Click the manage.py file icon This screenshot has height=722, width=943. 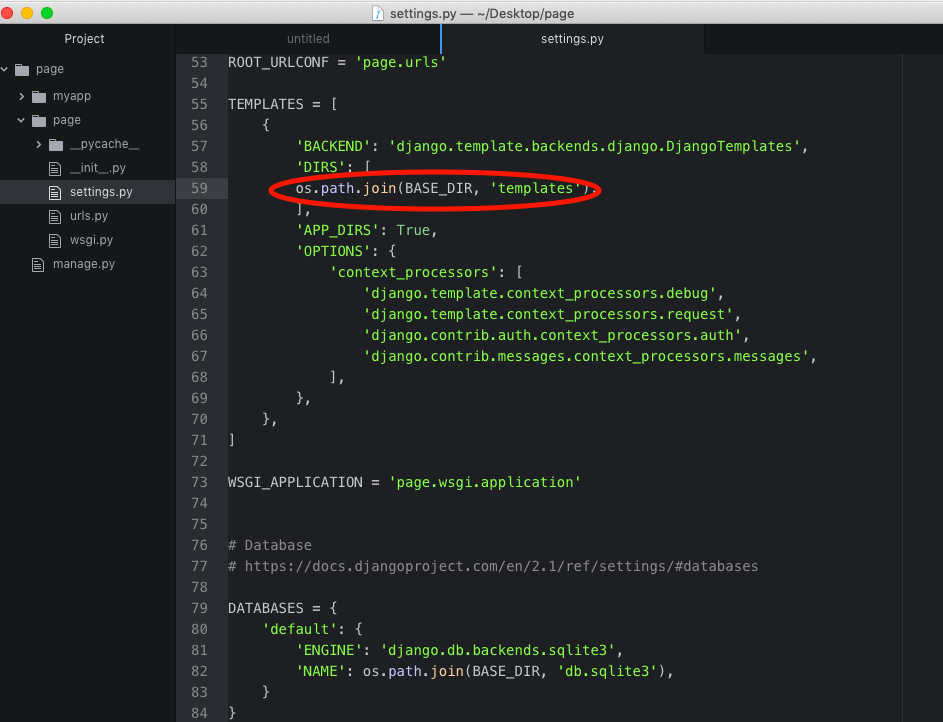[38, 265]
